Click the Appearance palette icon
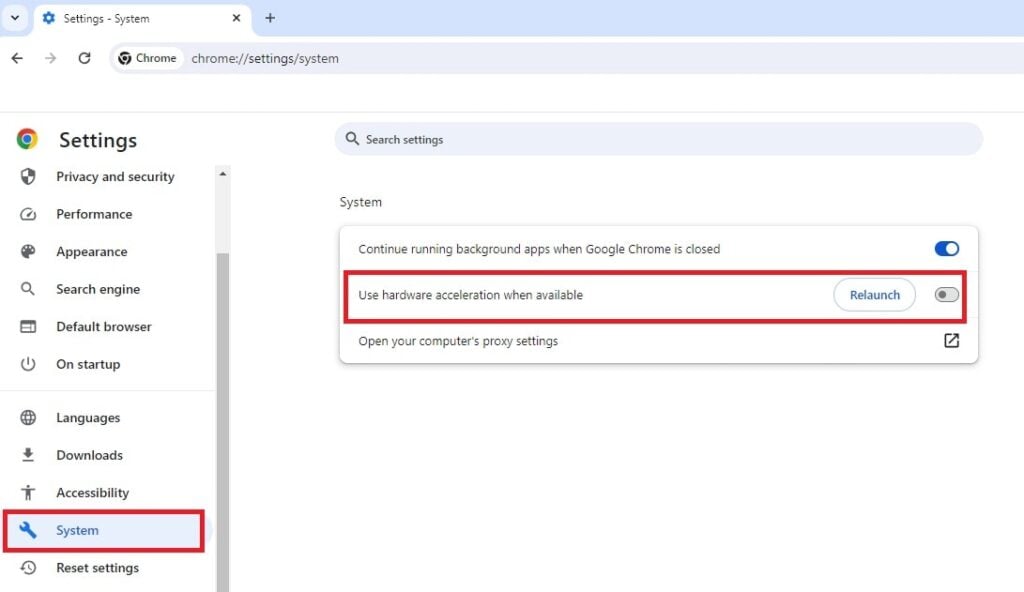The image size is (1024, 592). tap(28, 252)
